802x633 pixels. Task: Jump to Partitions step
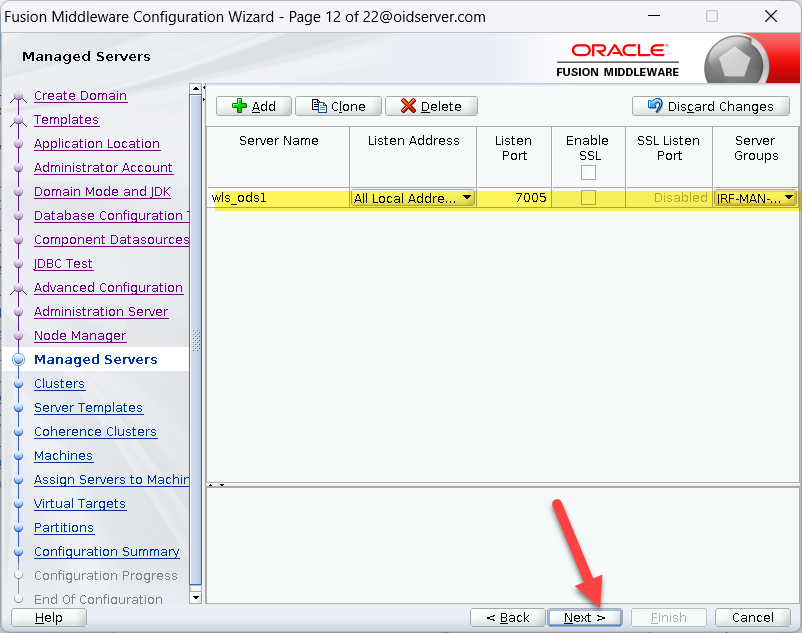[x=64, y=528]
